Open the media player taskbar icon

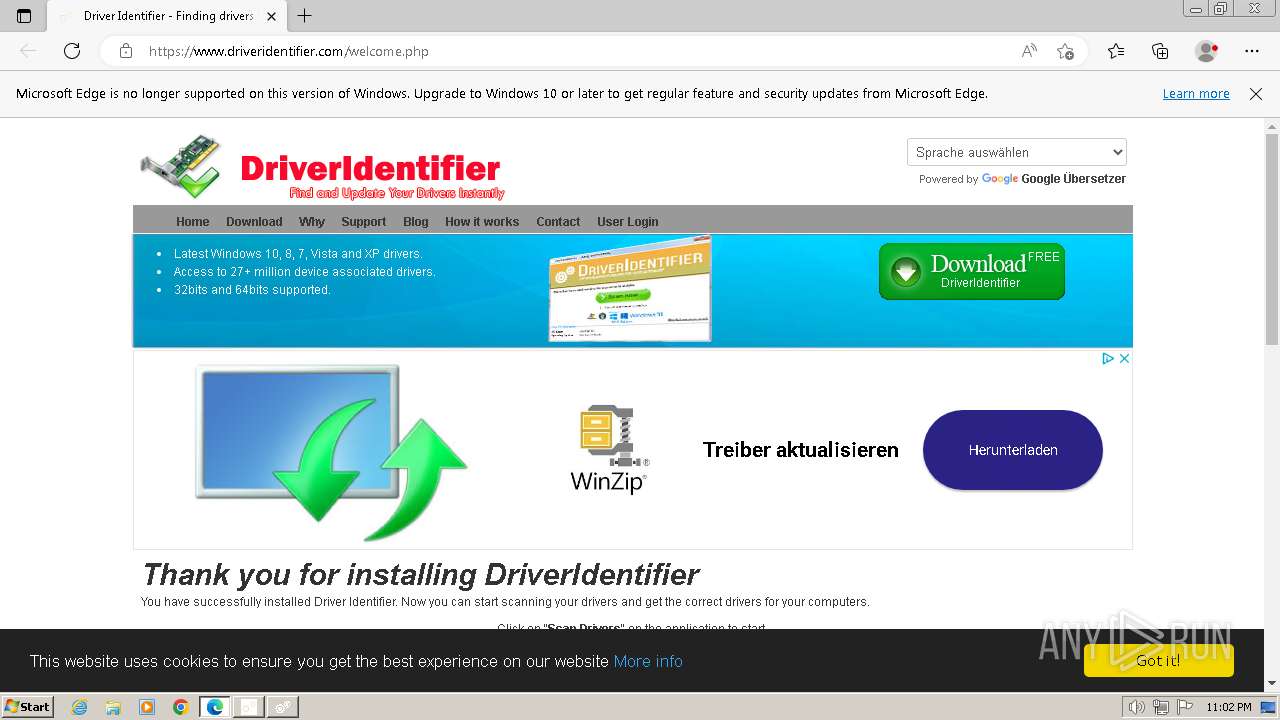pyautogui.click(x=147, y=707)
